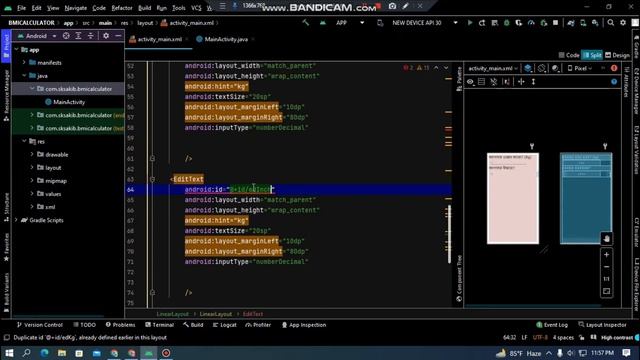Expand the drawable folder
Viewport: 640px width, 360px height.
[x=32, y=154]
